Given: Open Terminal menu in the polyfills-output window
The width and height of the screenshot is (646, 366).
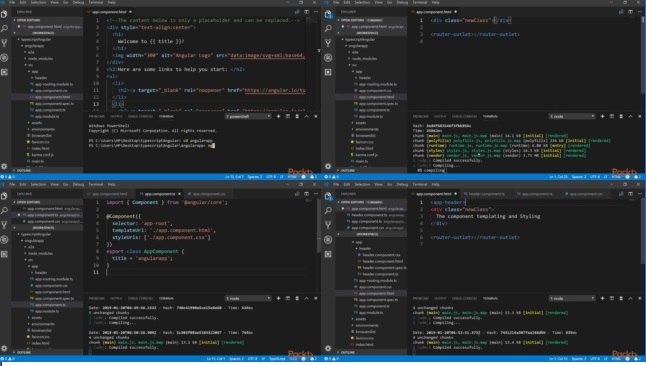Looking at the screenshot, I should pos(420,2).
